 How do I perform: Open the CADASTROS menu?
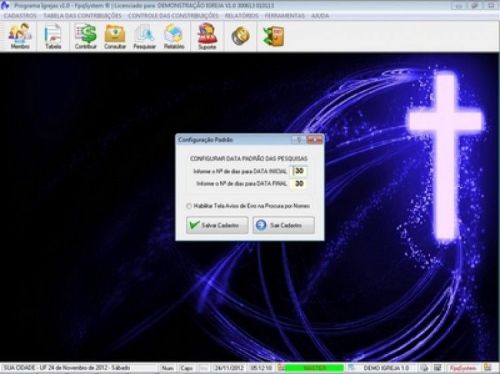(x=20, y=16)
